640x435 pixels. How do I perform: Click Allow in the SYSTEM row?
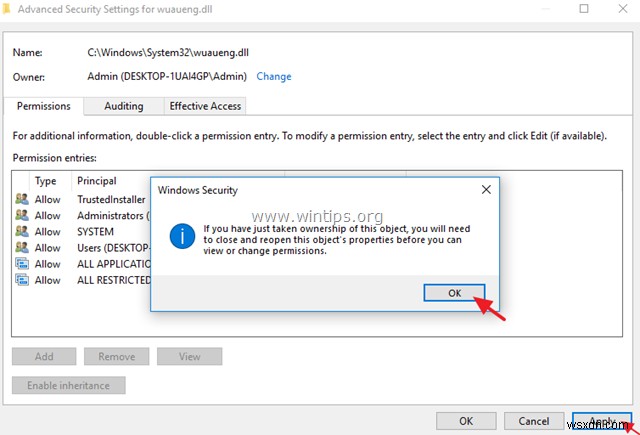47,231
